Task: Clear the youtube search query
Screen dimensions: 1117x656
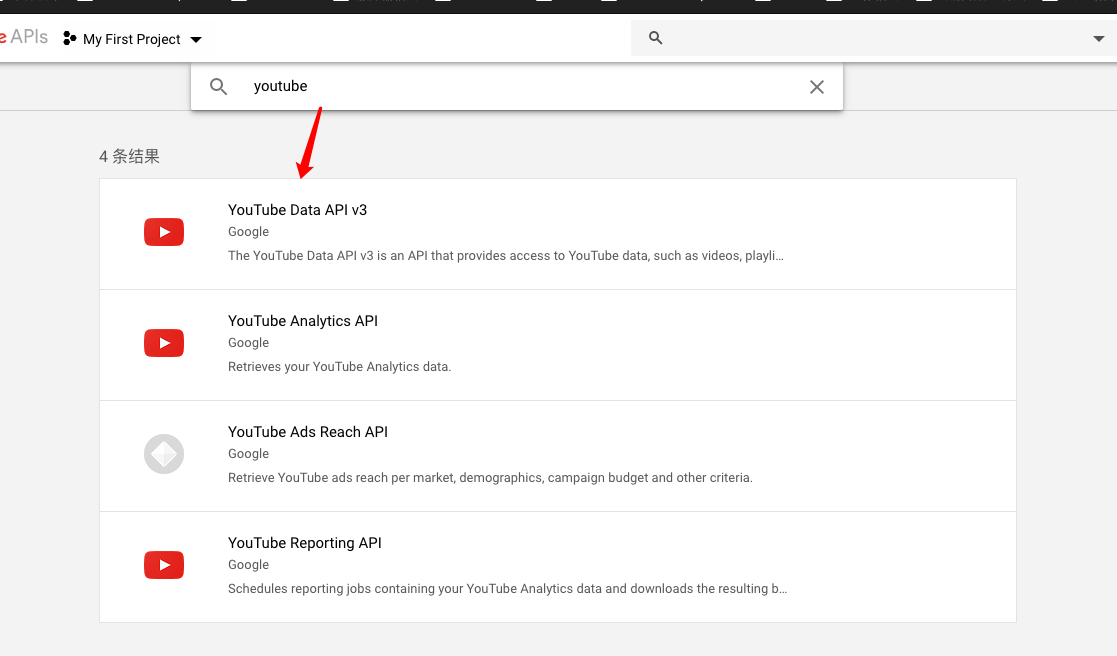Action: (x=817, y=87)
